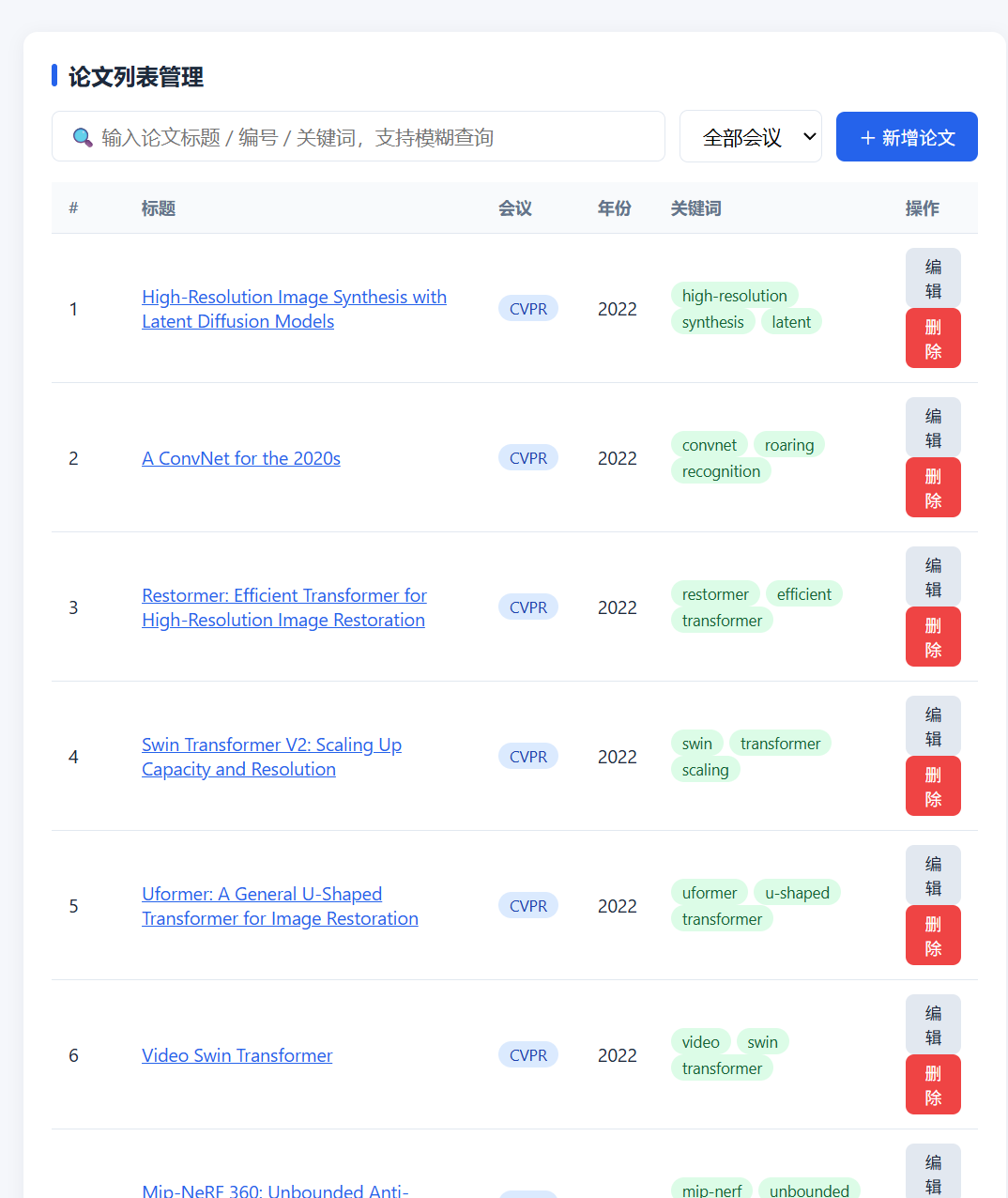Screen dimensions: 1008x1198
Task: Click the 标题 column header
Action: pos(159,208)
